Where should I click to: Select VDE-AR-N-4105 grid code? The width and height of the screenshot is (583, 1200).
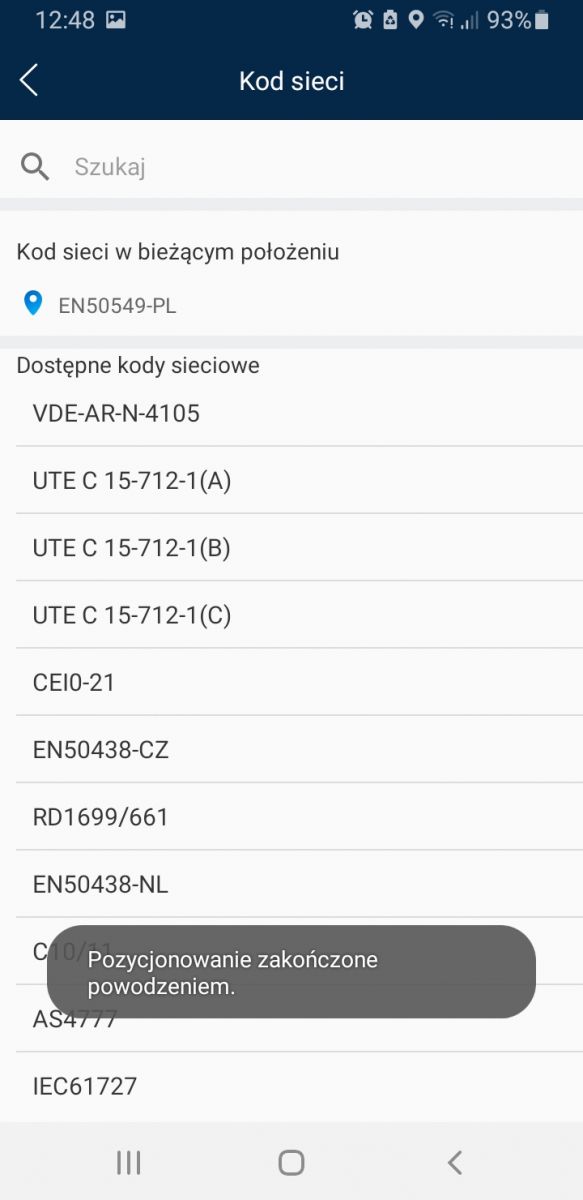coord(299,413)
